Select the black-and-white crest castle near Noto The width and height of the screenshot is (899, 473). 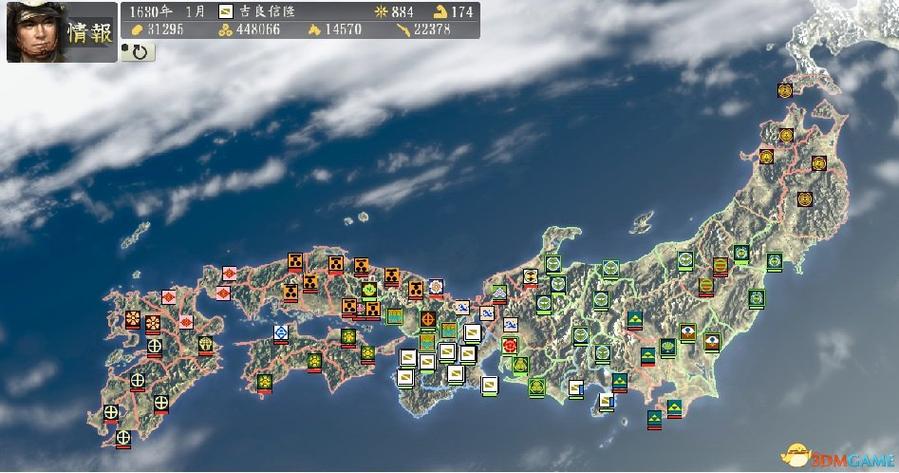(x=530, y=278)
